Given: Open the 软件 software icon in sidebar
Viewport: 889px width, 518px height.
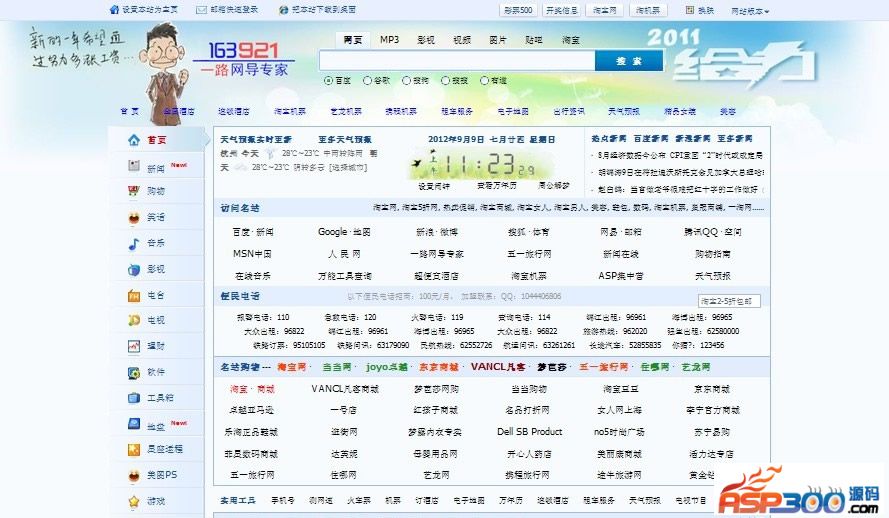Looking at the screenshot, I should coord(134,372).
